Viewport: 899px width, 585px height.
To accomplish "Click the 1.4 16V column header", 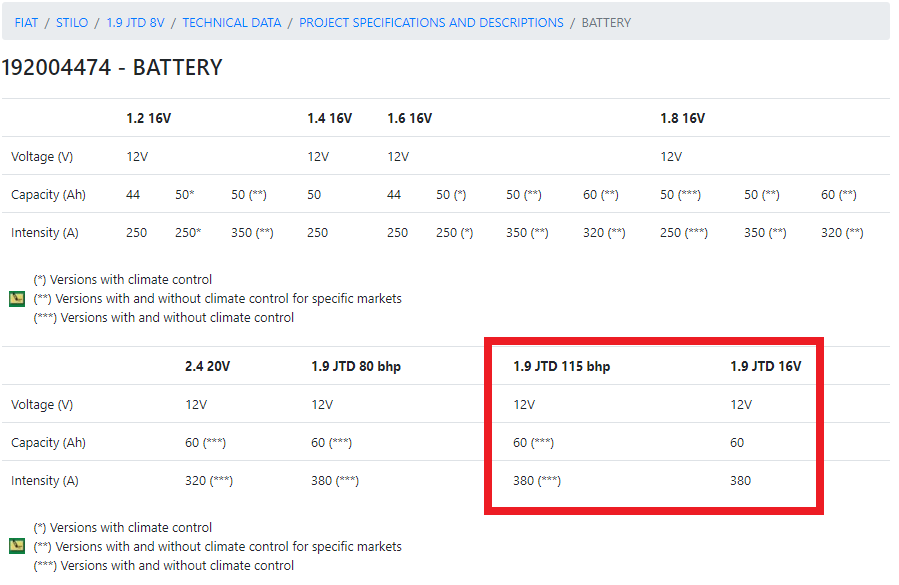I will coord(330,118).
